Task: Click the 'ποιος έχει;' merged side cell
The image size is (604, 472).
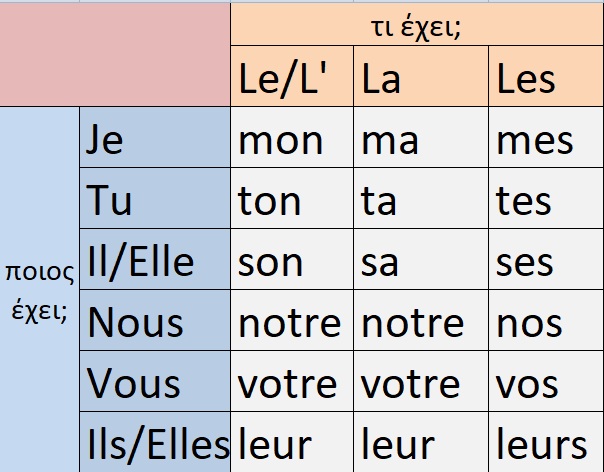Action: coord(39,289)
